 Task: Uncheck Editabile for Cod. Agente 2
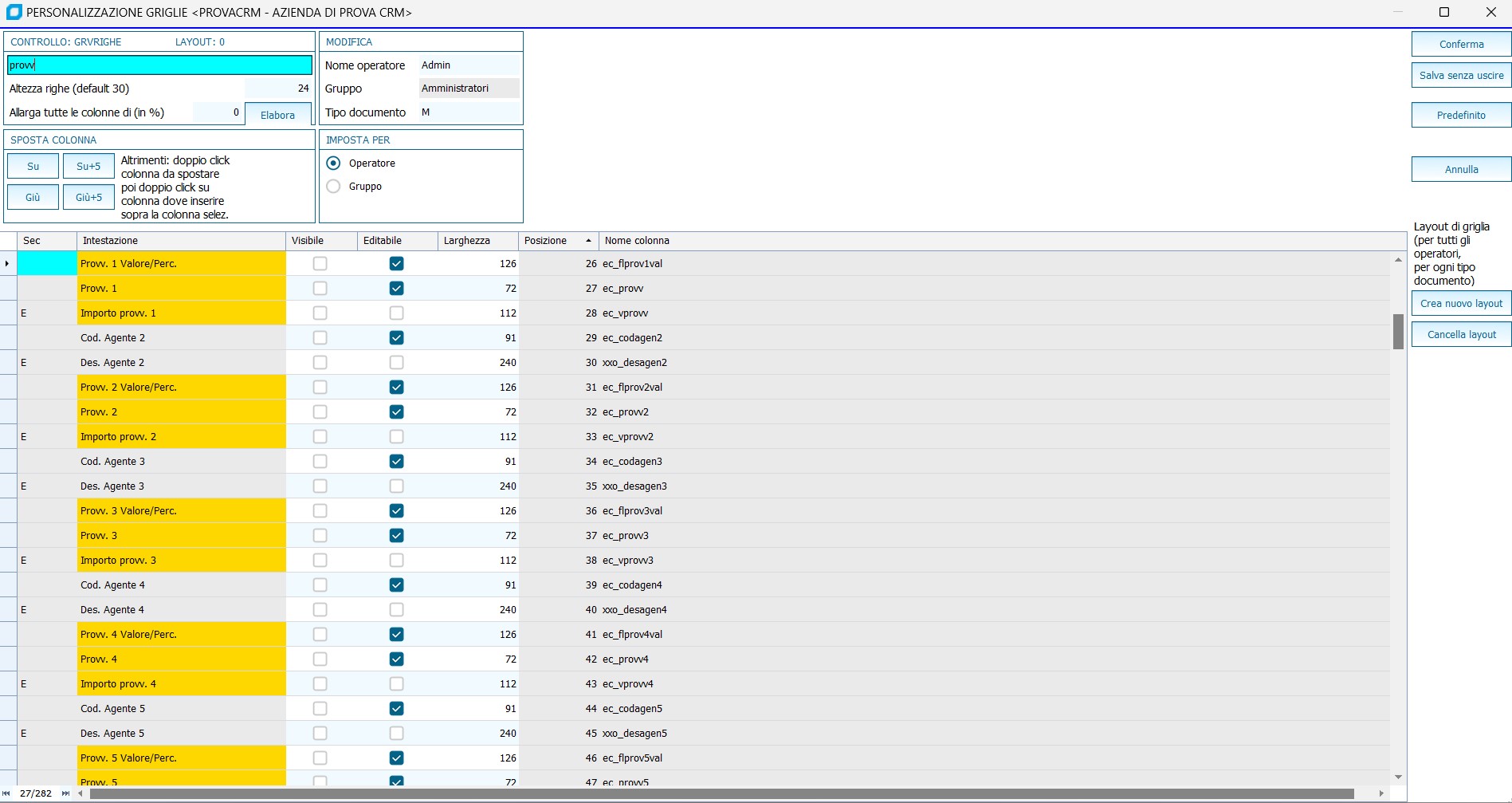click(396, 338)
